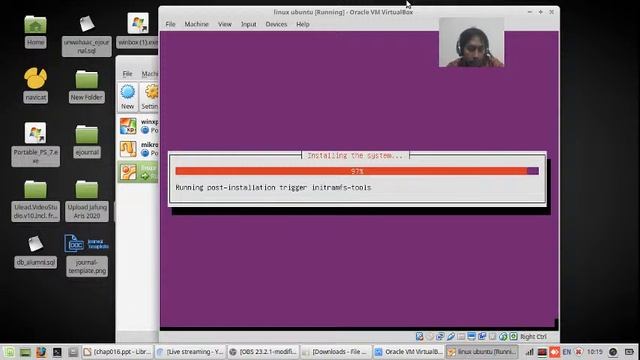Click Settings gear in VirtualBox Manager
The height and width of the screenshot is (360, 640).
pyautogui.click(x=149, y=97)
